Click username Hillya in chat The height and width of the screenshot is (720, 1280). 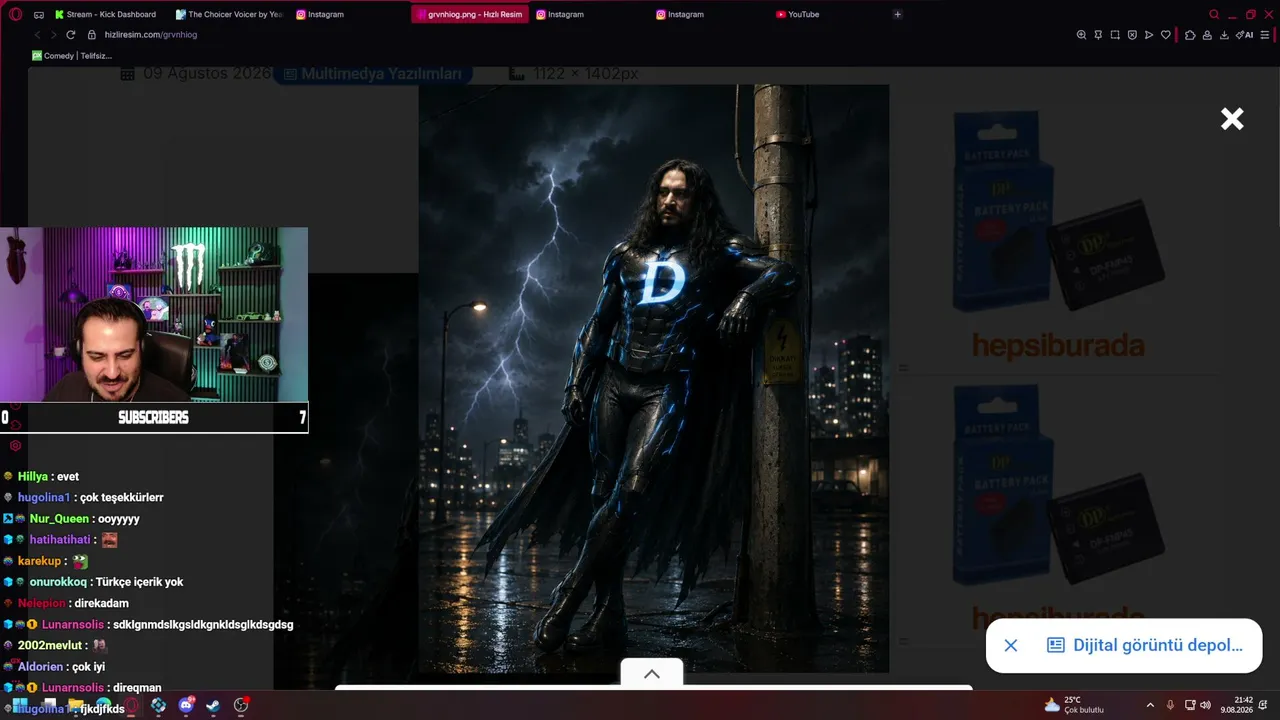(33, 477)
